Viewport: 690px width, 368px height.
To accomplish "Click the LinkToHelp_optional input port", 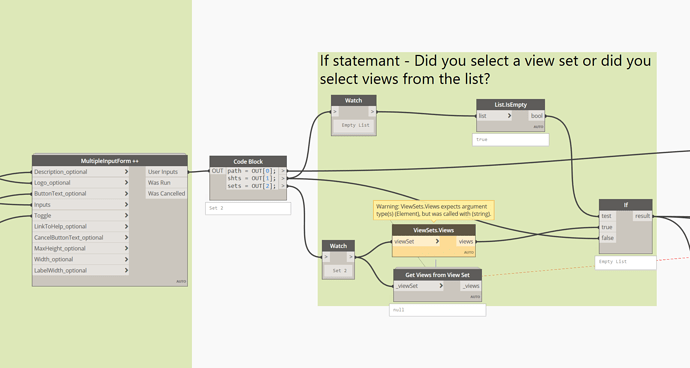I will pos(81,226).
